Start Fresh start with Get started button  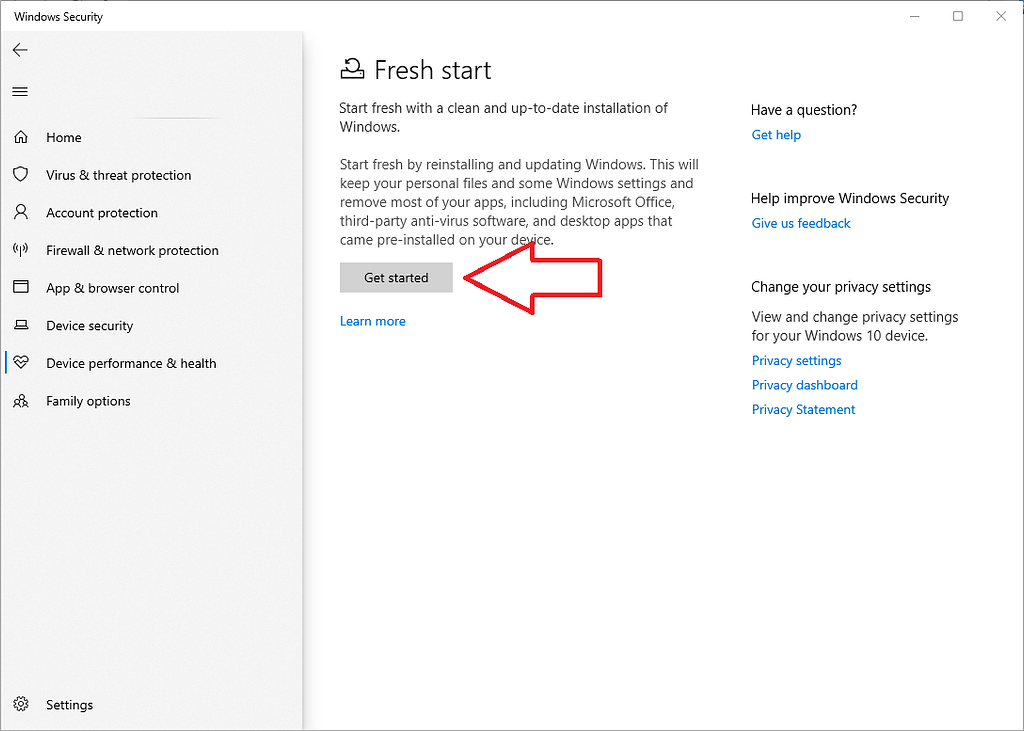tap(396, 278)
